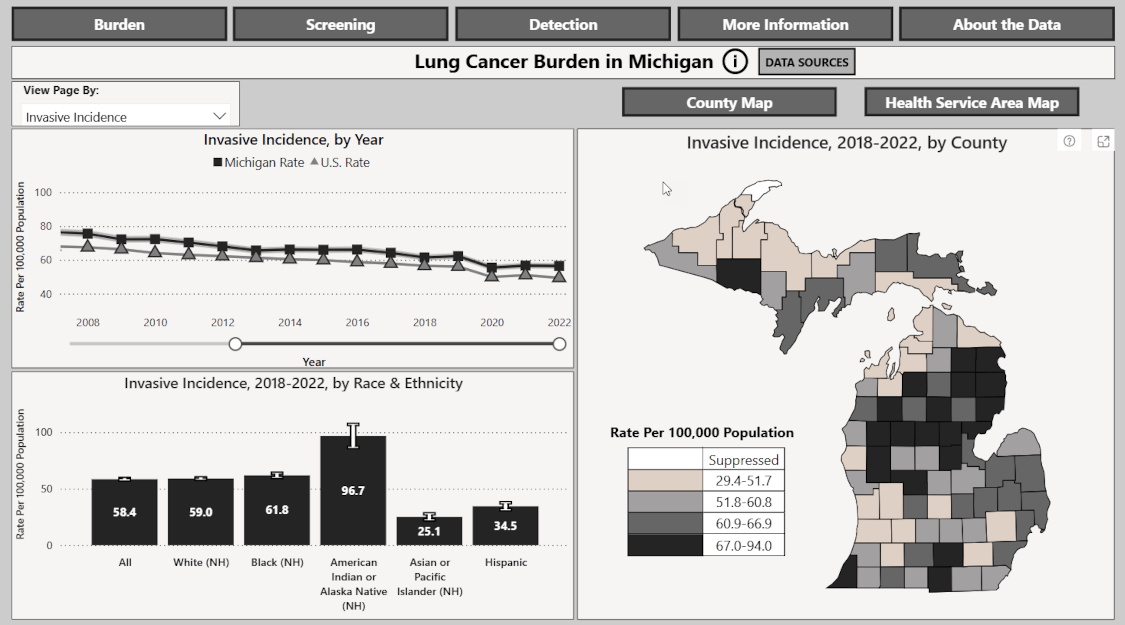Click the 2022 U.S. Rate triangle point
Image resolution: width=1125 pixels, height=625 pixels.
(559, 276)
